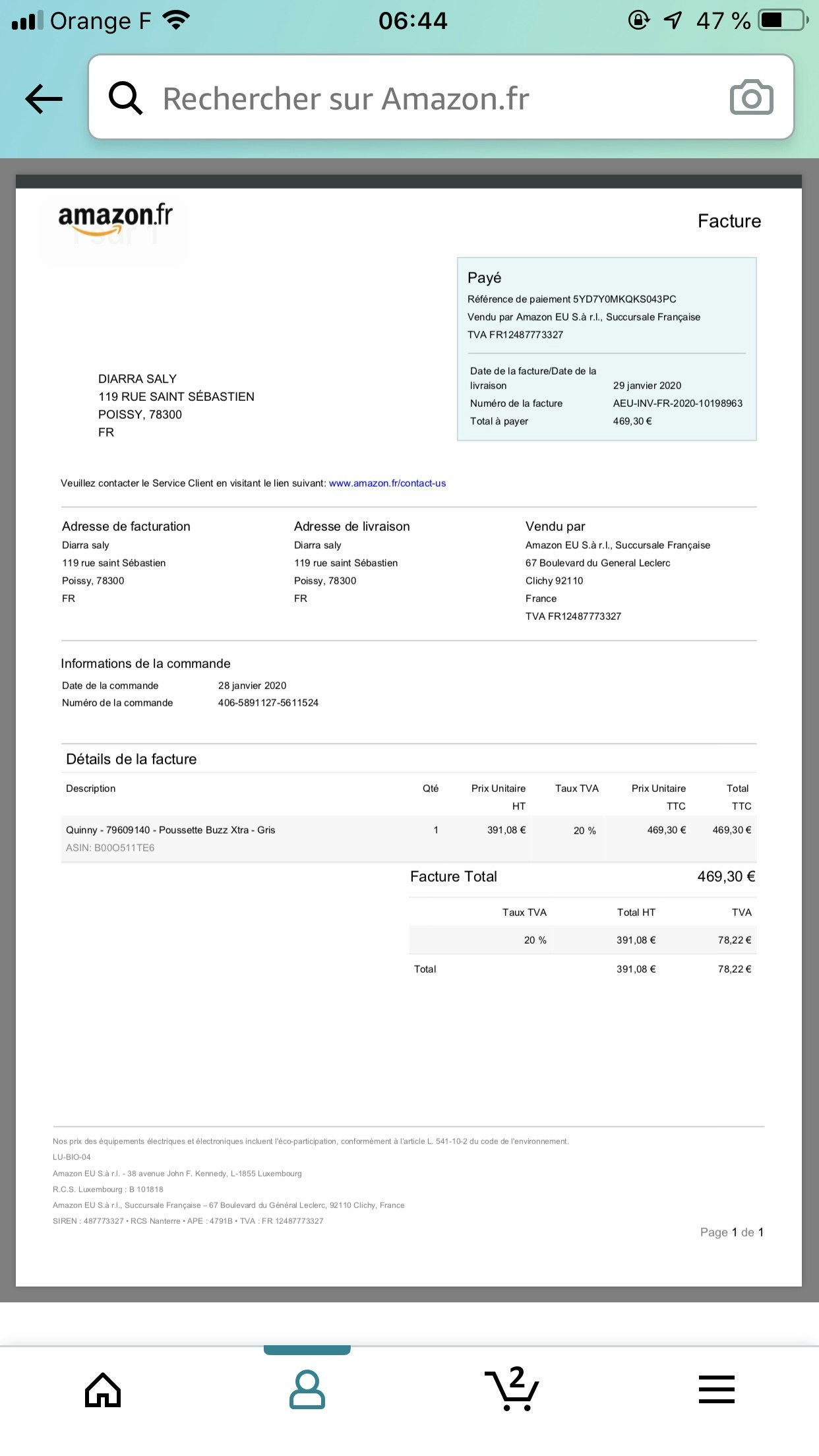This screenshot has width=819, height=1456.
Task: Tap the location services arrow icon
Action: click(x=673, y=20)
